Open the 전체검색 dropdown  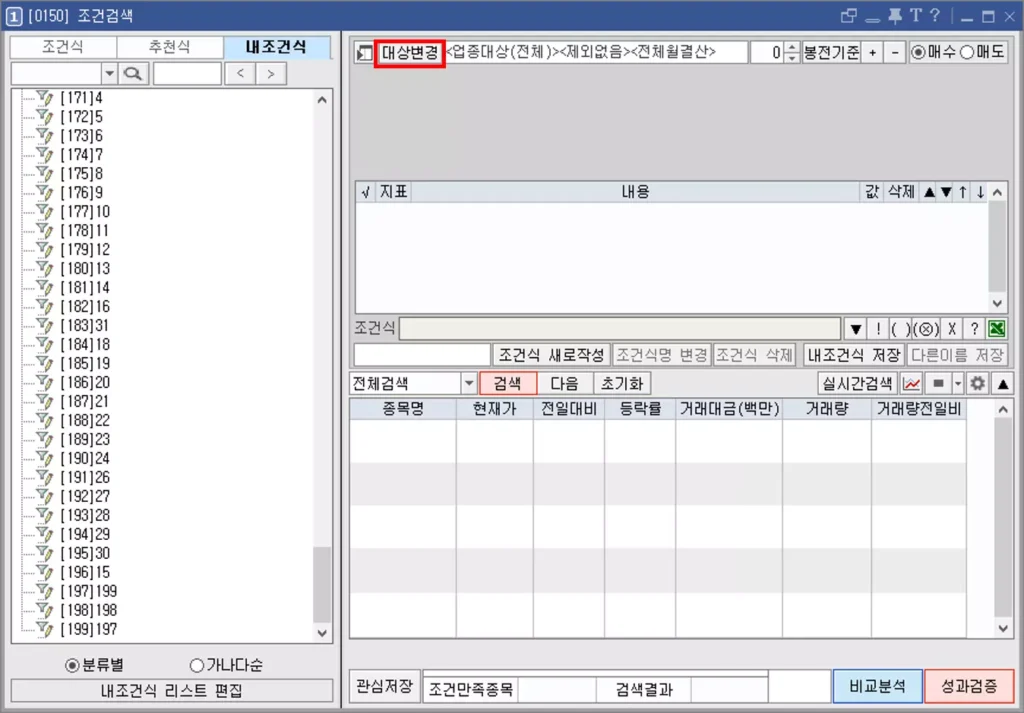[469, 383]
